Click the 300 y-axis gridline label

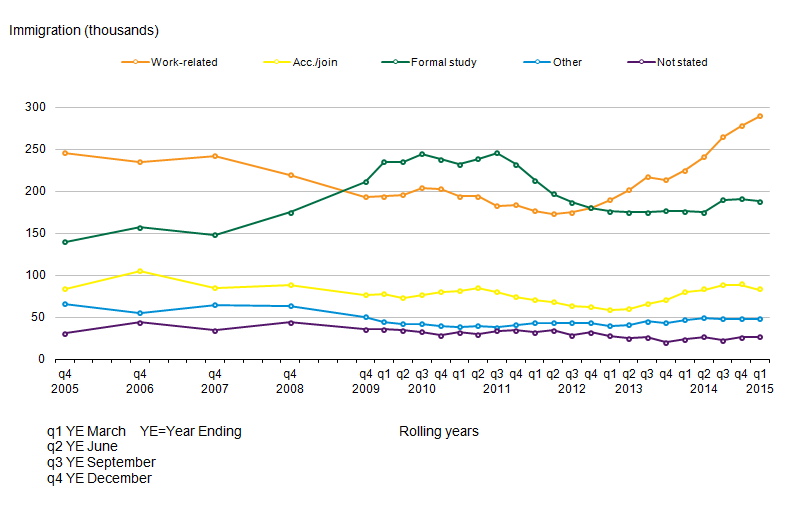coord(36,107)
